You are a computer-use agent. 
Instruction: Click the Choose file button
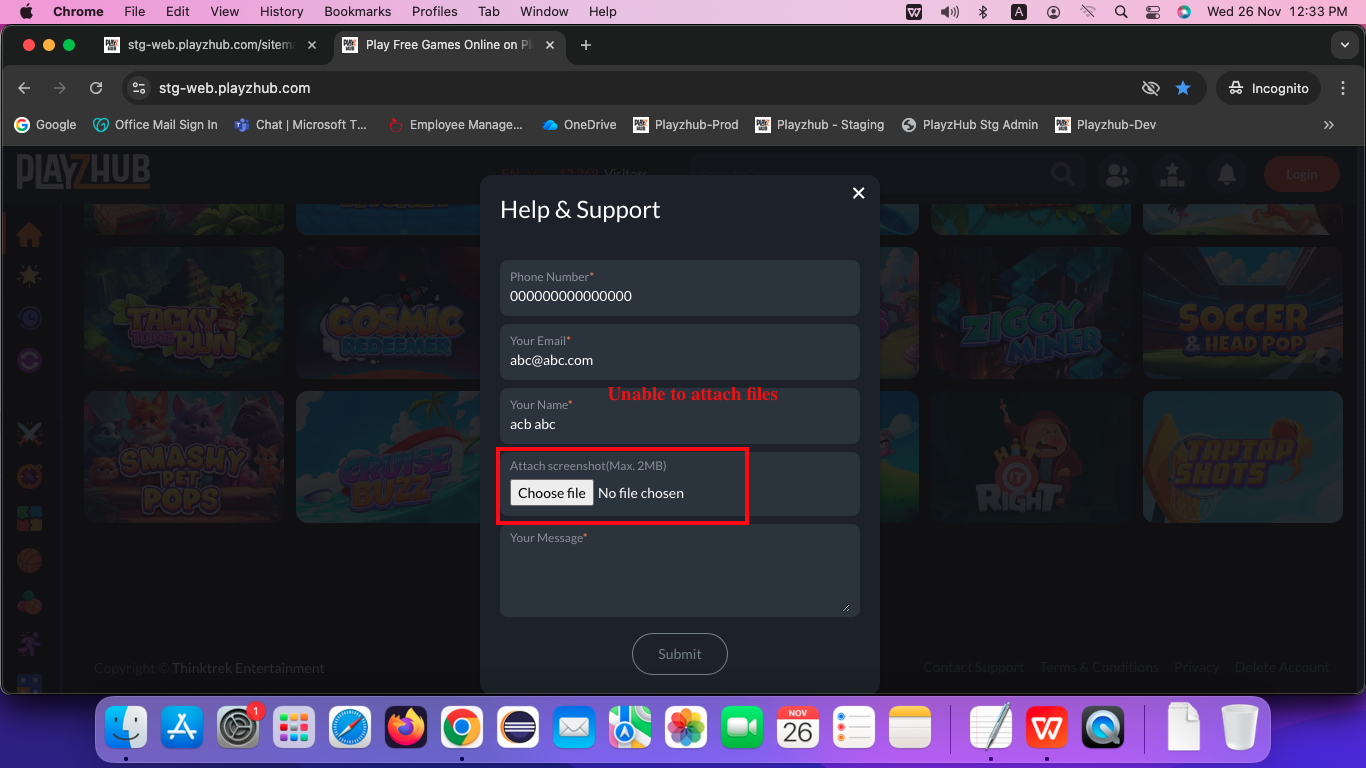tap(552, 493)
